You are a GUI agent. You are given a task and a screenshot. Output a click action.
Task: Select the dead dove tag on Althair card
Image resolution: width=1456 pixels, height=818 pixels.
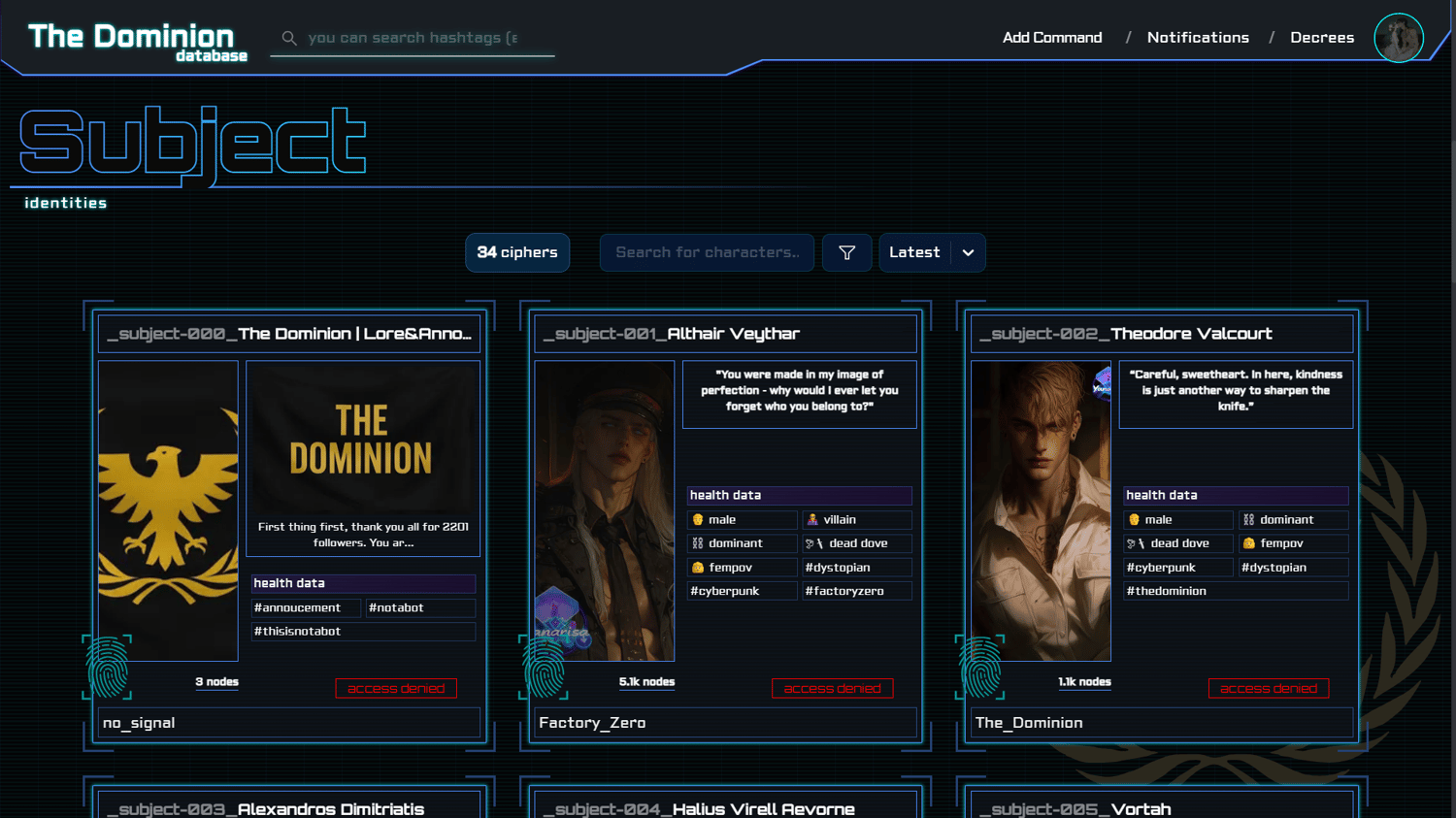857,543
